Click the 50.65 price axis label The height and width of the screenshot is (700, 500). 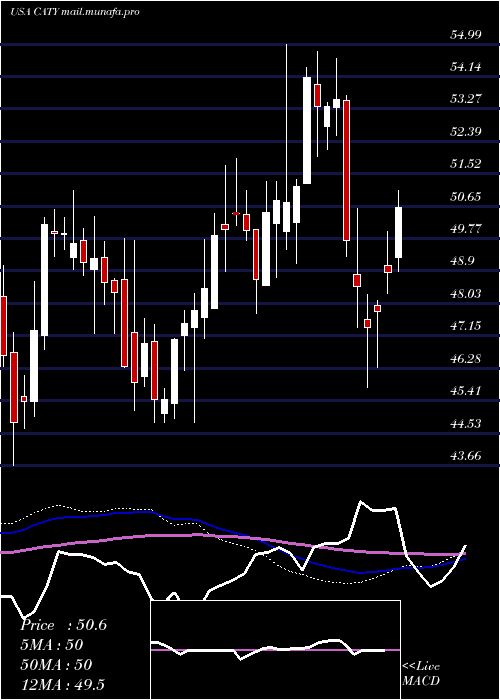point(466,196)
